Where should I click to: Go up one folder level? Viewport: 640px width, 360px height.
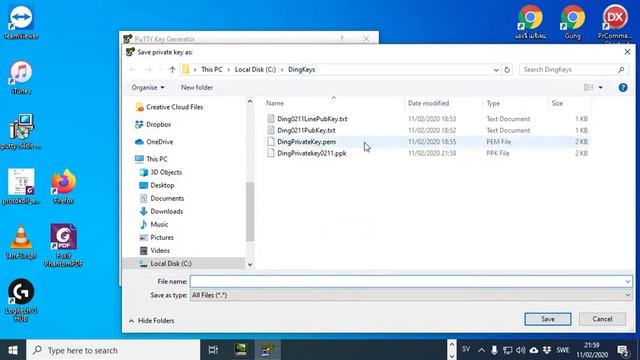pyautogui.click(x=172, y=70)
